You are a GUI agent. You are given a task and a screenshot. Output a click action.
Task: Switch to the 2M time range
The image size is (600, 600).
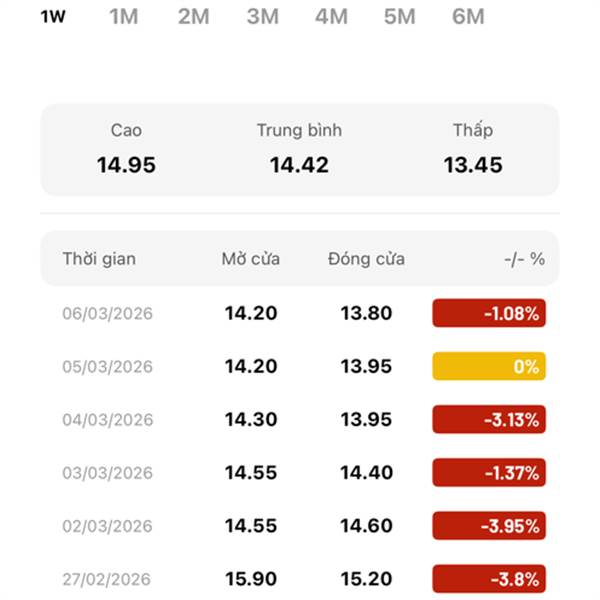pyautogui.click(x=193, y=16)
